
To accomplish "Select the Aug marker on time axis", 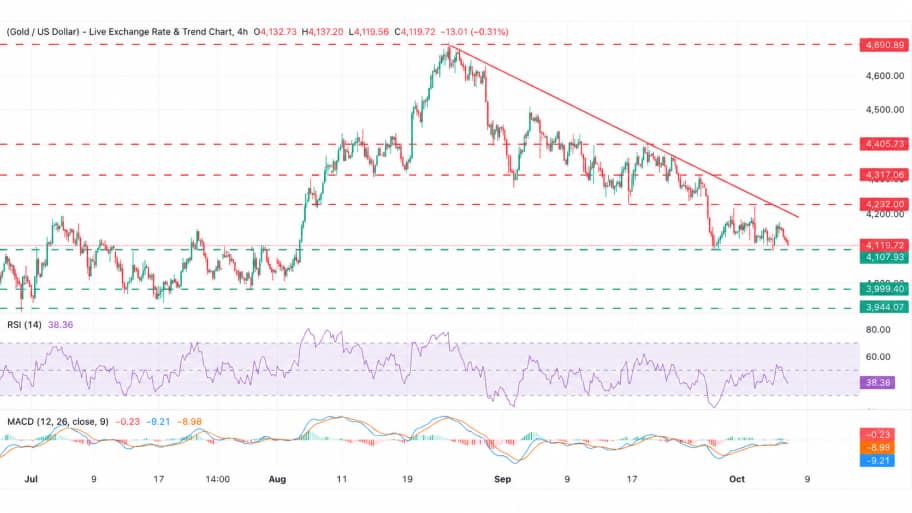I will 277,479.
